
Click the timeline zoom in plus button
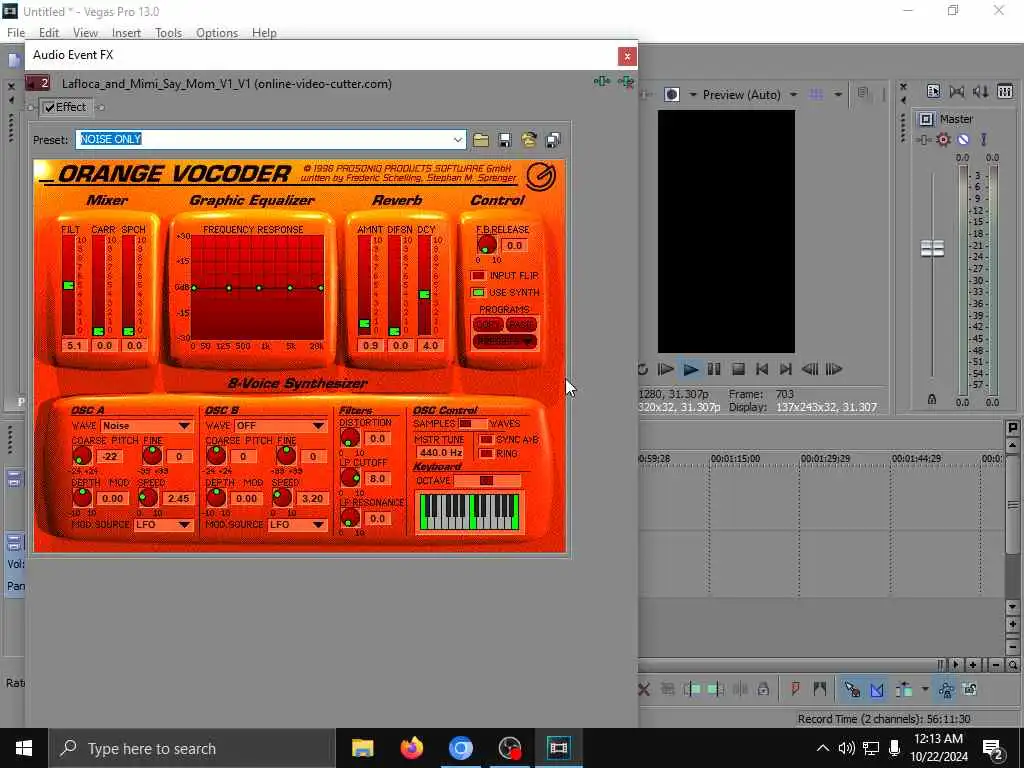(x=973, y=665)
